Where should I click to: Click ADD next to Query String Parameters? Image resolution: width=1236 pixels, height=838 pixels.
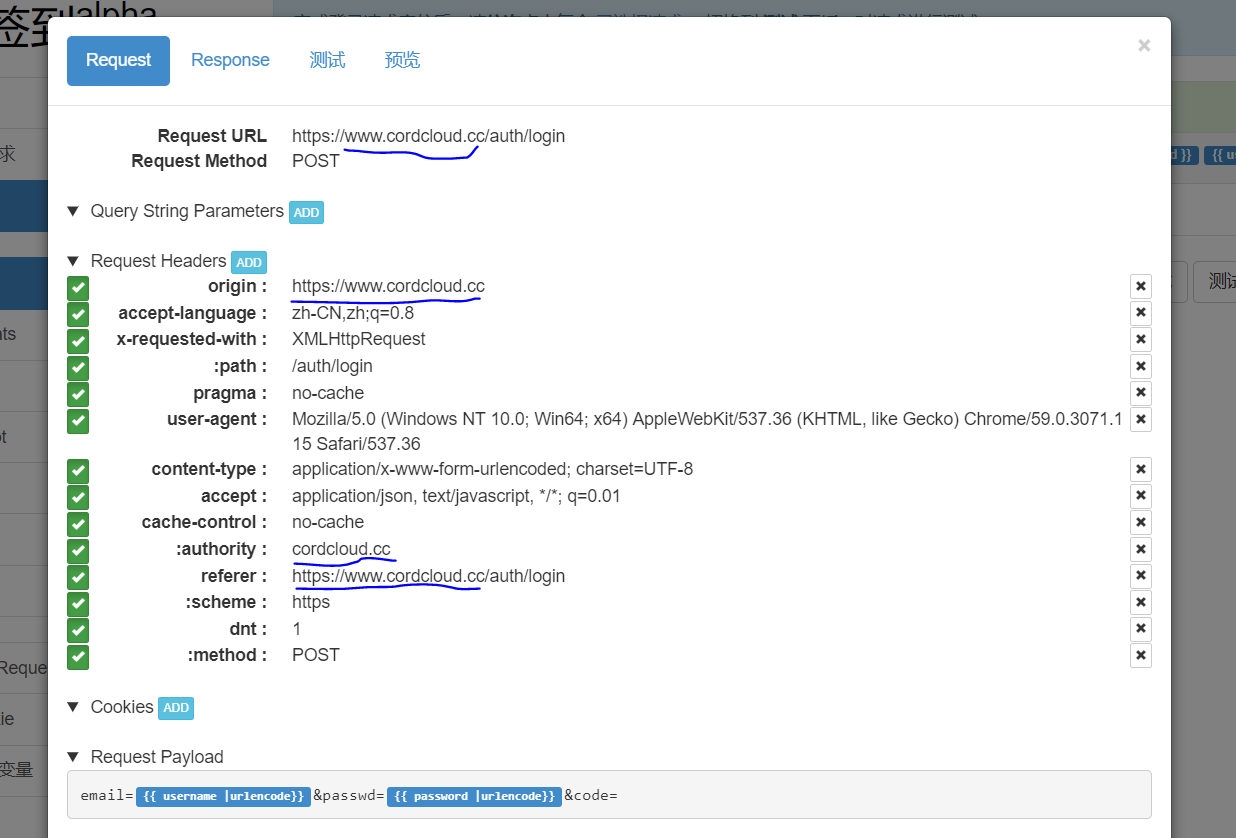pyautogui.click(x=306, y=212)
